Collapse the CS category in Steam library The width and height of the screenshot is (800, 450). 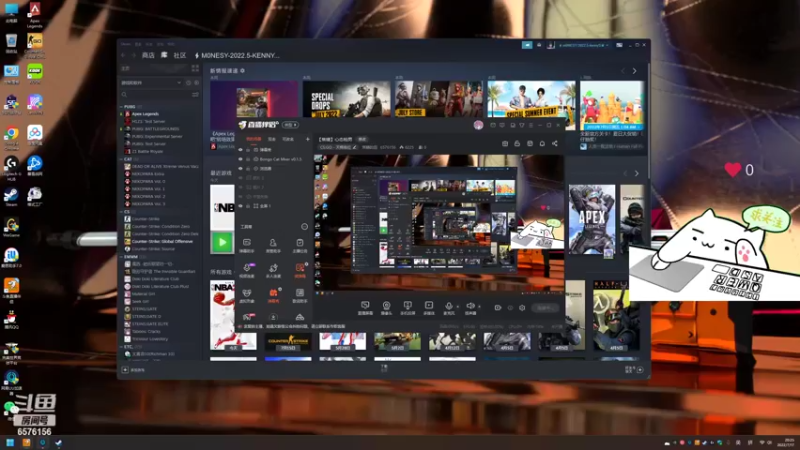tap(121, 212)
